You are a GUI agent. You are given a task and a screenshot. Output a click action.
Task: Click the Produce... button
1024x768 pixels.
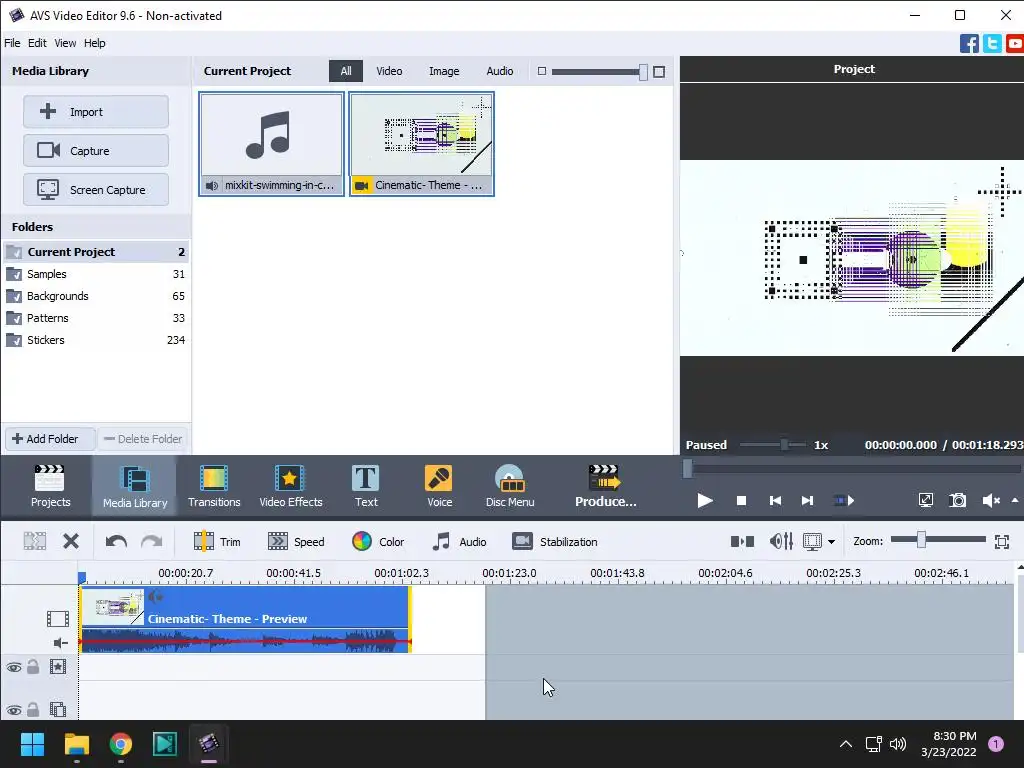coord(605,486)
